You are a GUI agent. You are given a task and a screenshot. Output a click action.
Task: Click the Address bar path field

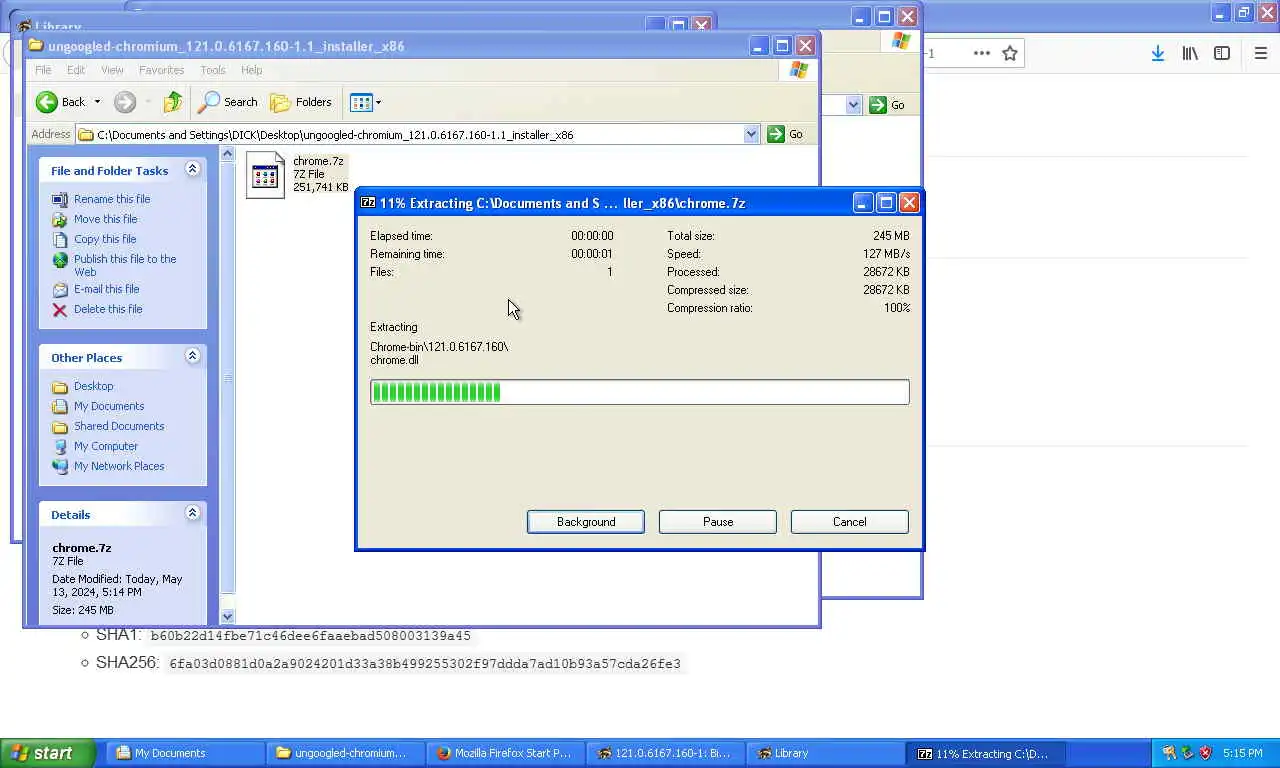click(x=410, y=134)
